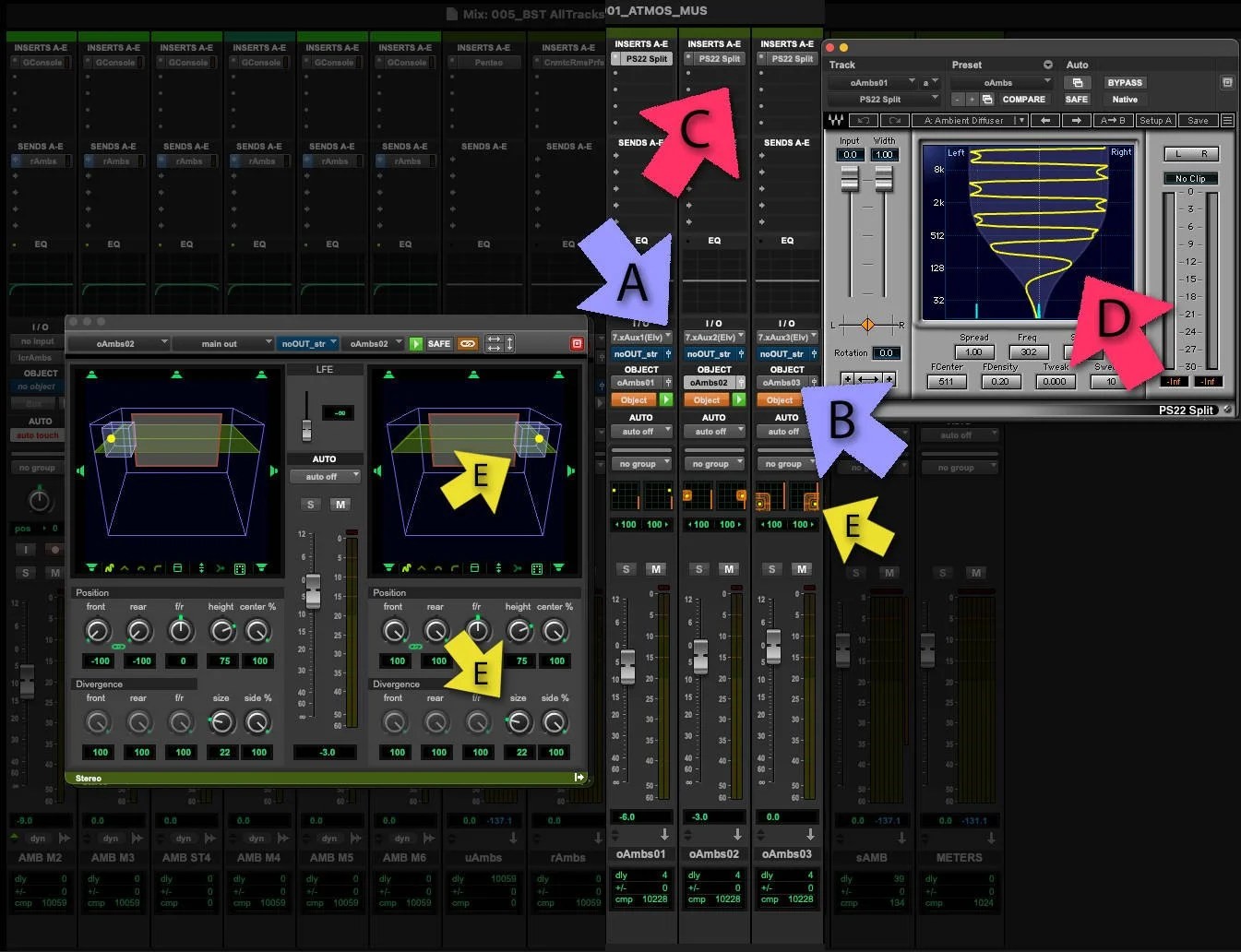
Task: Open the noOUT_str dropdown in panner window
Action: coord(308,343)
